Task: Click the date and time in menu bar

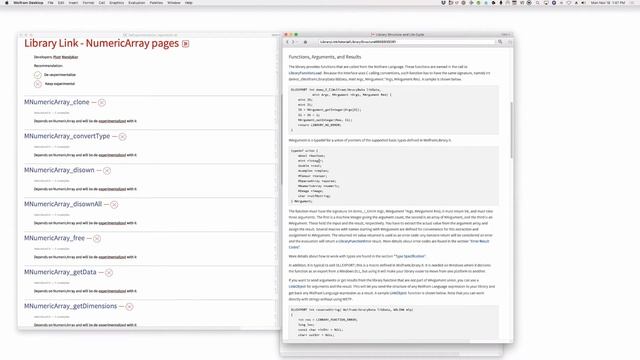Action: coord(608,2)
